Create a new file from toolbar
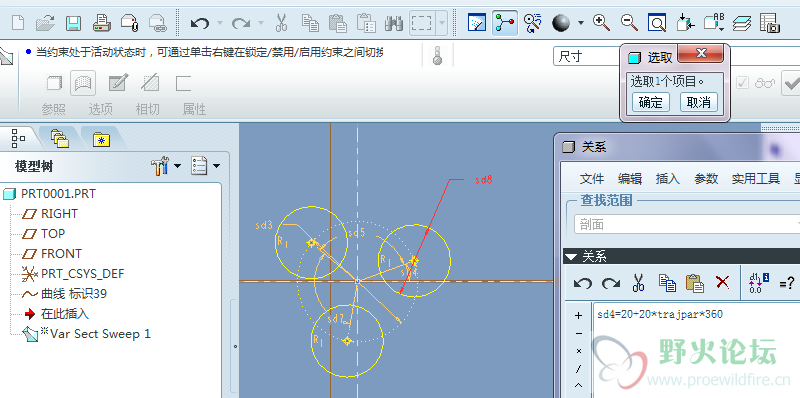This screenshot has width=800, height=398. click(18, 23)
